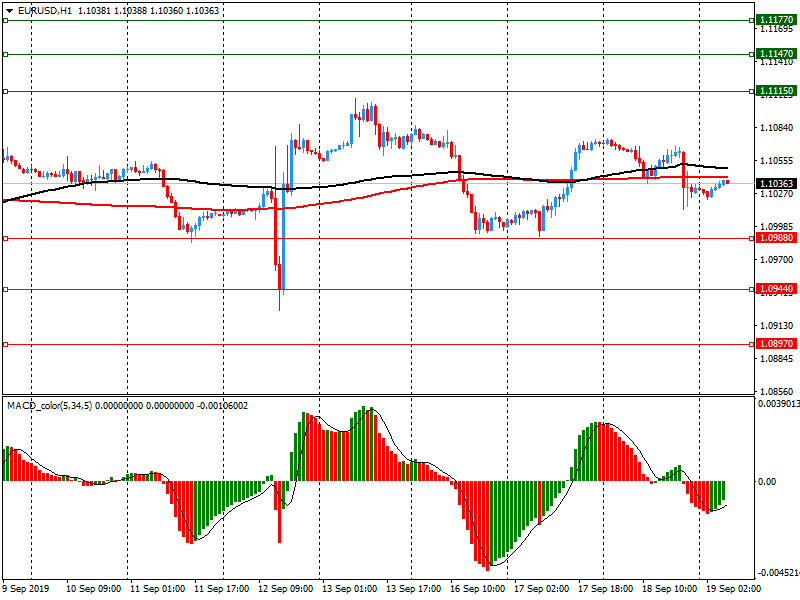
Task: Click the left handle of the 1.09440 line
Action: [6, 289]
